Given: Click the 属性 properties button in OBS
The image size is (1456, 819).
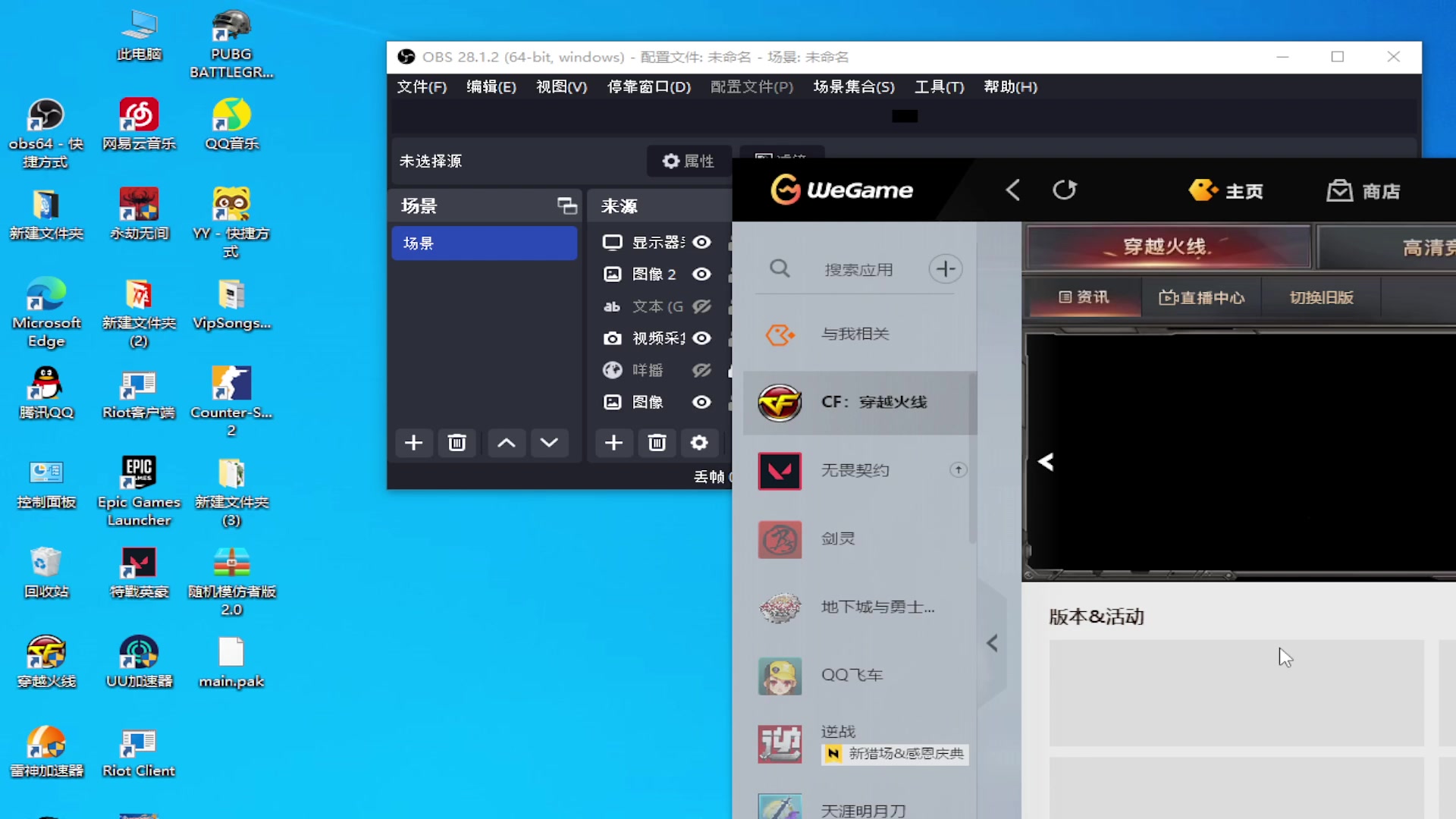Looking at the screenshot, I should 689,161.
